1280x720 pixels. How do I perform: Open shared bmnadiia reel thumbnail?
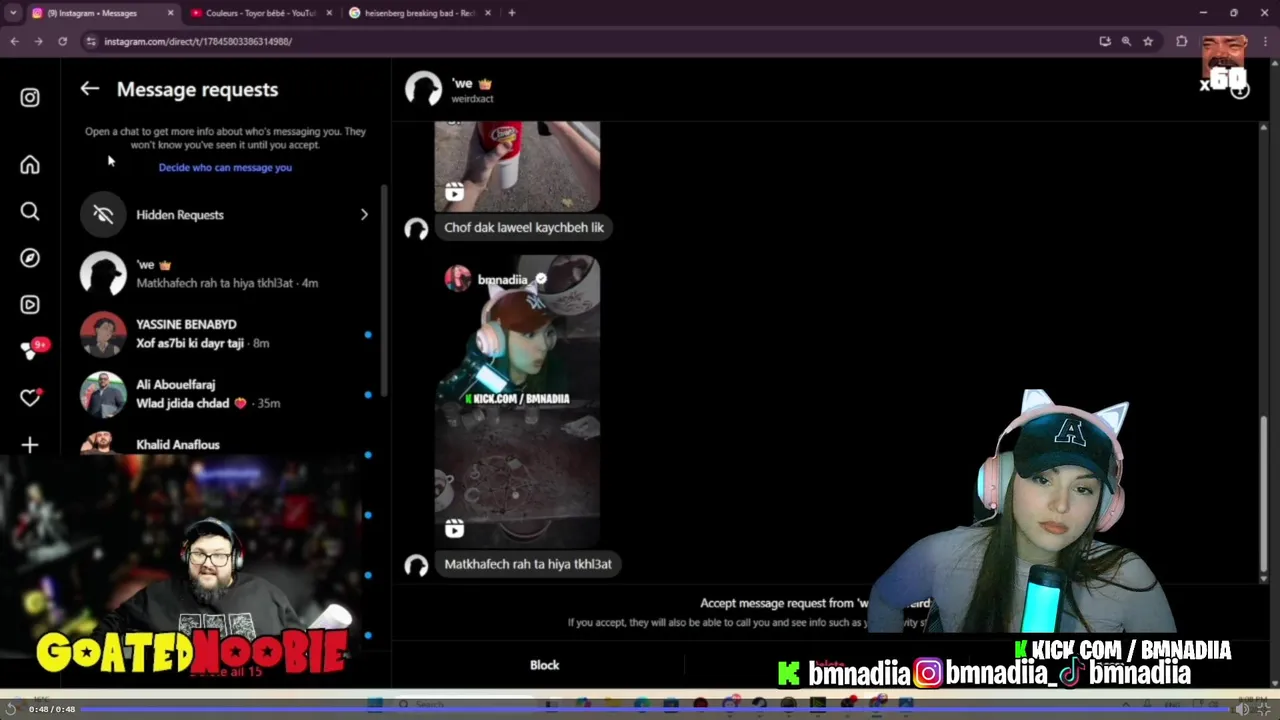(517, 401)
